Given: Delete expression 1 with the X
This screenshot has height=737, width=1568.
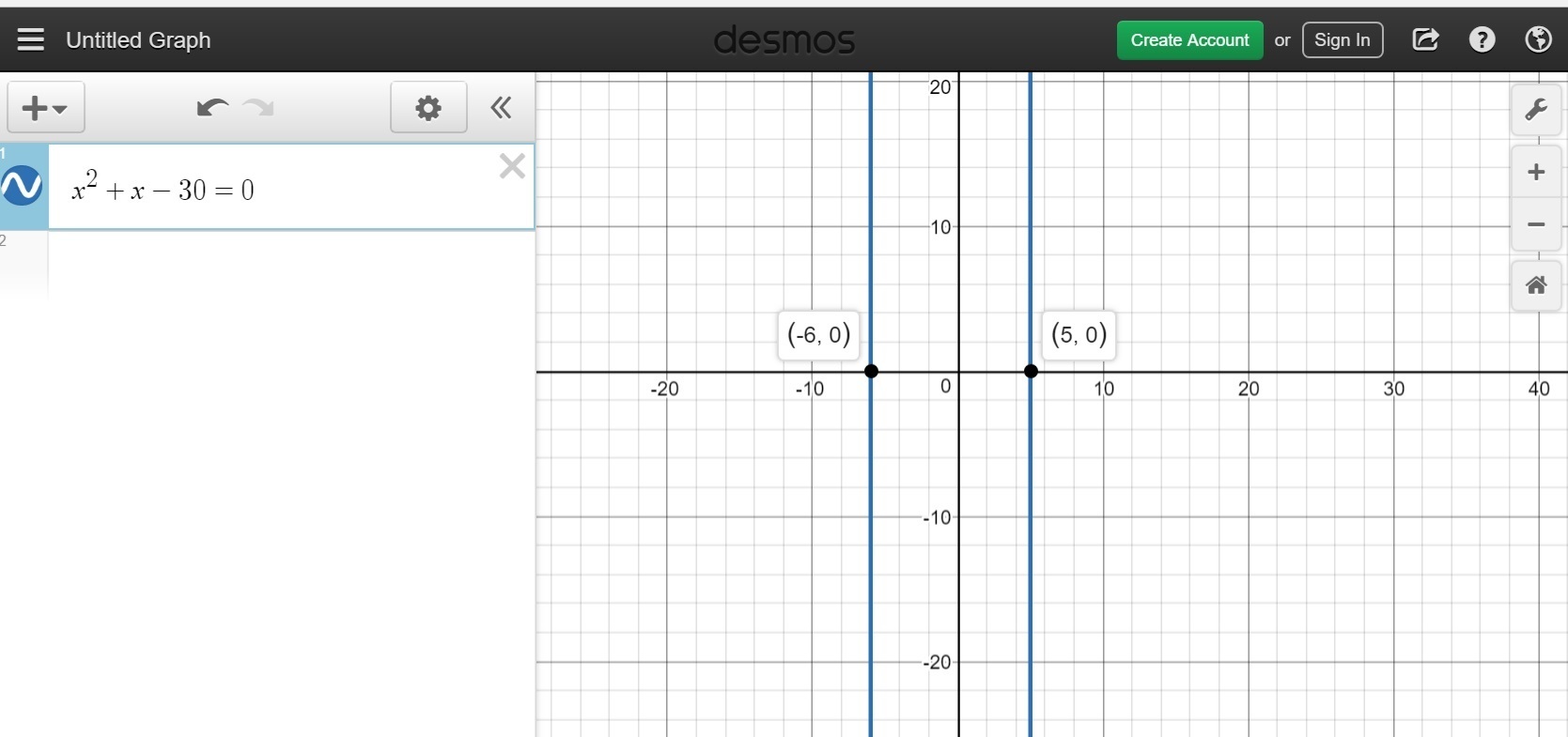Looking at the screenshot, I should pyautogui.click(x=512, y=166).
